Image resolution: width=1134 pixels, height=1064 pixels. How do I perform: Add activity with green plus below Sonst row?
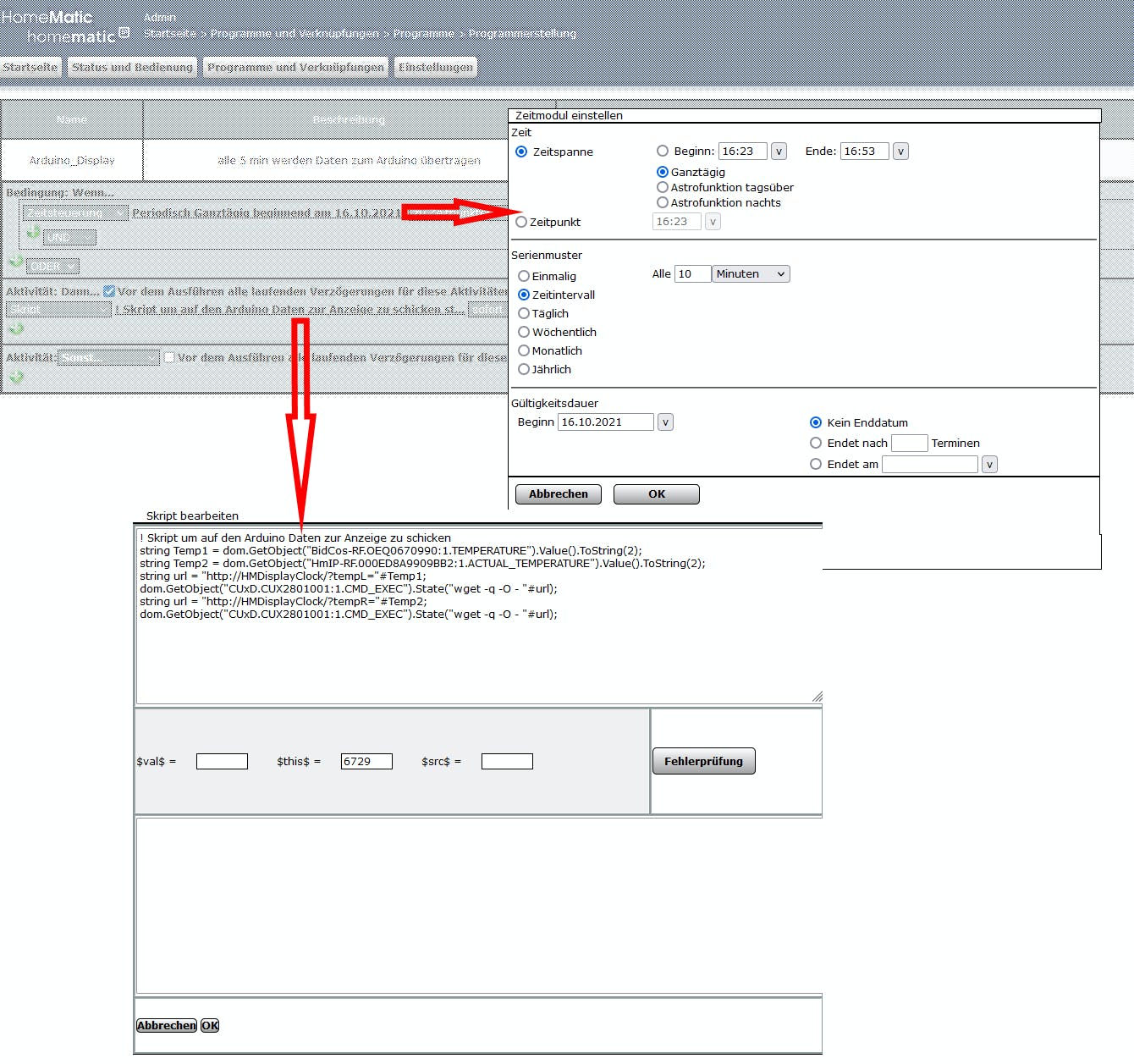(x=16, y=377)
